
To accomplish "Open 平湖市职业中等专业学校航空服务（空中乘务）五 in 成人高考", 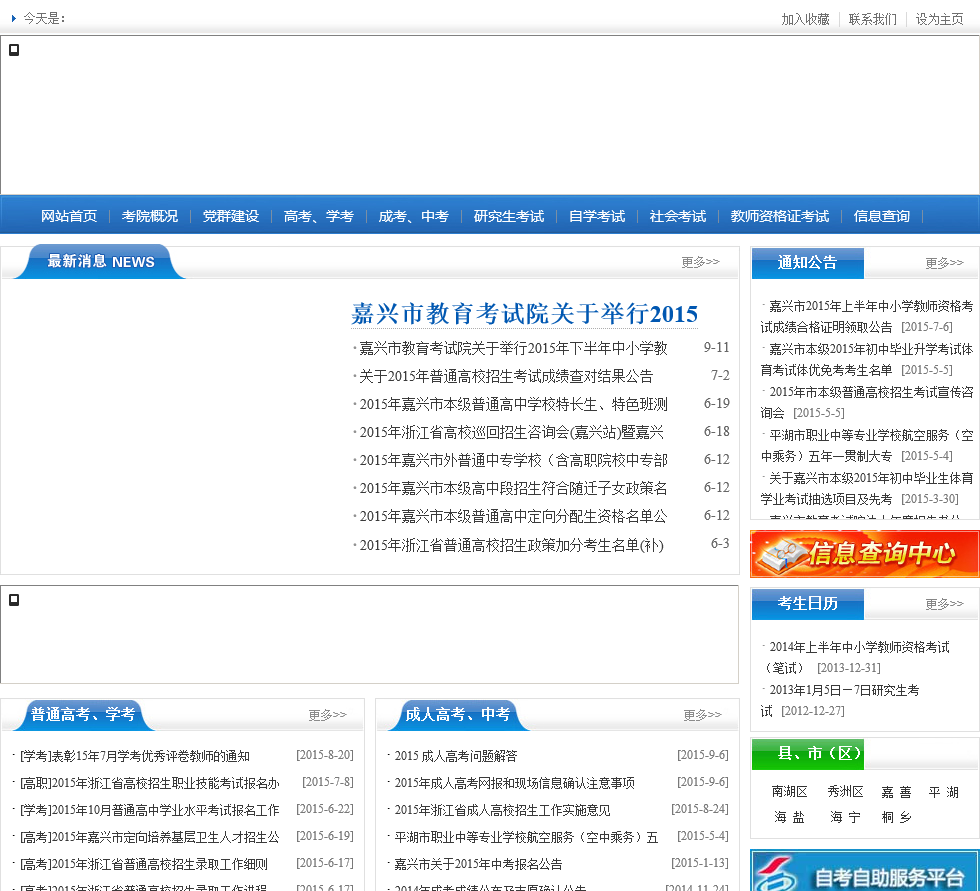I will (x=526, y=837).
